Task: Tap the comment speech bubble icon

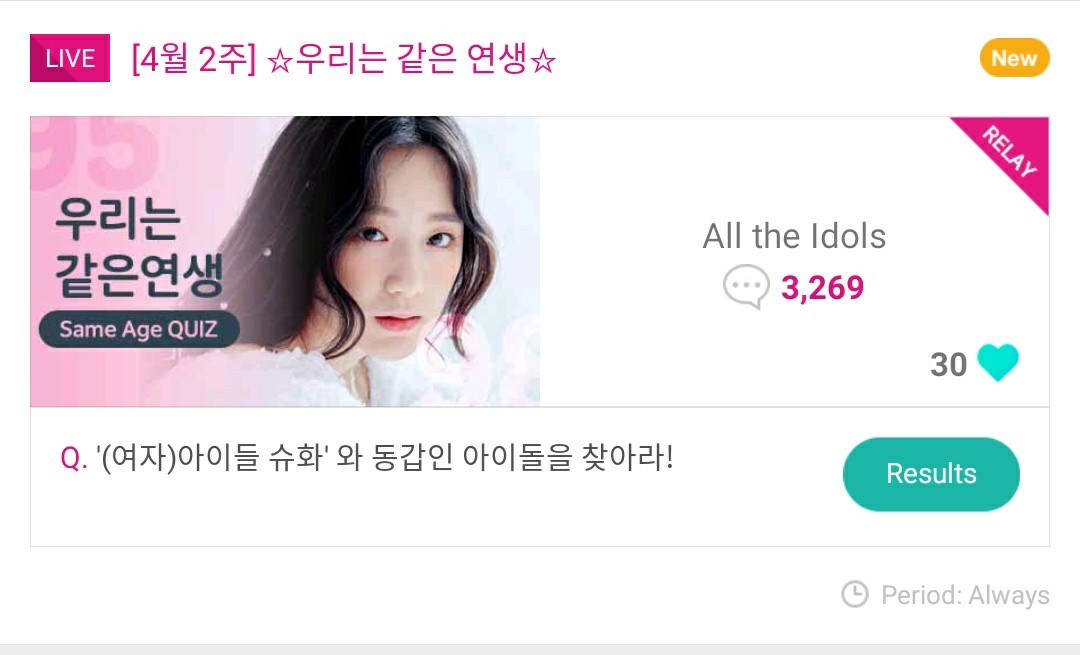Action: tap(746, 288)
